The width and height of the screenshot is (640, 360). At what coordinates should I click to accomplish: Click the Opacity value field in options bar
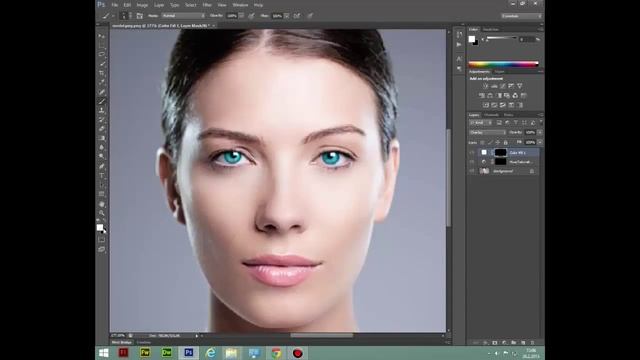[x=232, y=16]
